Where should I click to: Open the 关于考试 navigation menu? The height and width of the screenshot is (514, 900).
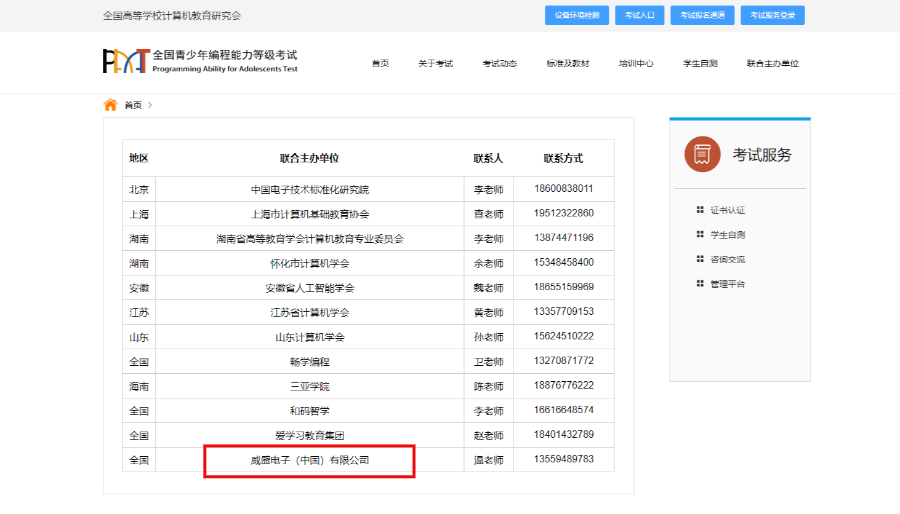pos(435,63)
